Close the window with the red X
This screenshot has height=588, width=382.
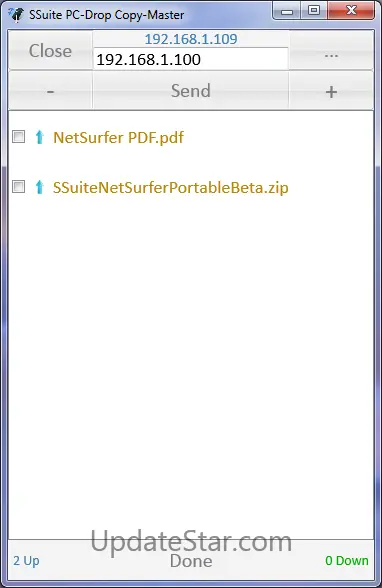coord(351,10)
